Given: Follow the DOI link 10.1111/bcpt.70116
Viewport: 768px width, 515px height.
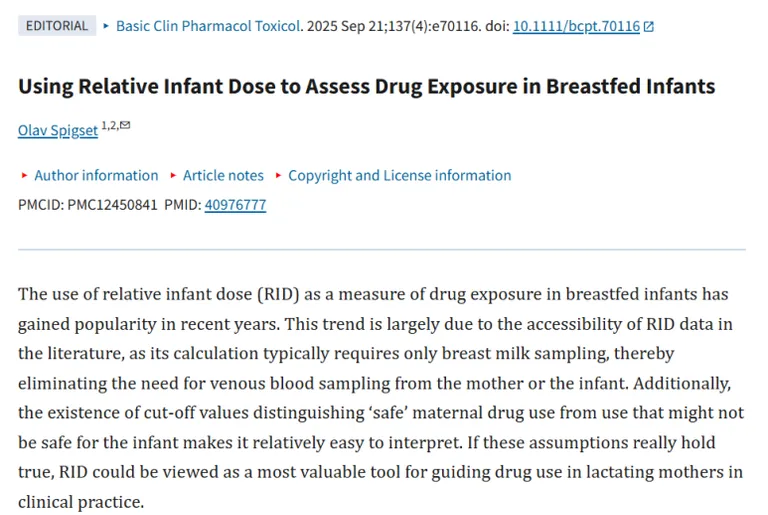Looking at the screenshot, I should pyautogui.click(x=576, y=26).
